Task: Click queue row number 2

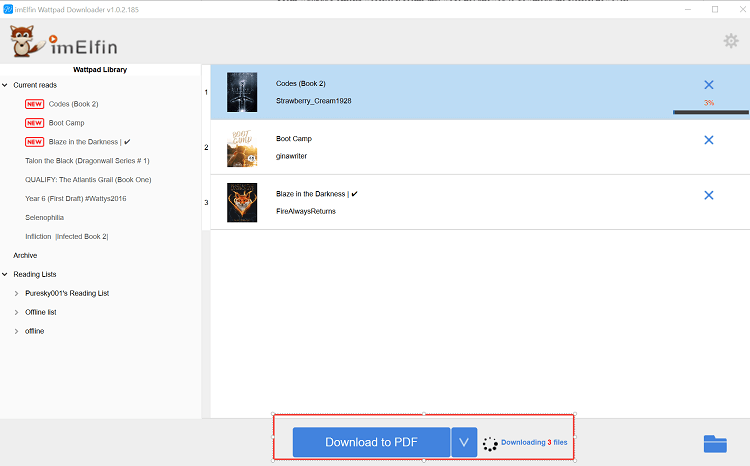Action: [x=206, y=147]
